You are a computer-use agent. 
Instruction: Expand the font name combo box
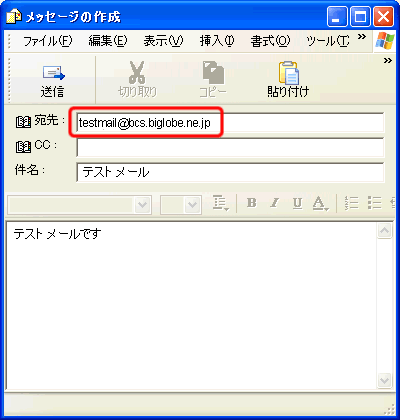click(143, 205)
